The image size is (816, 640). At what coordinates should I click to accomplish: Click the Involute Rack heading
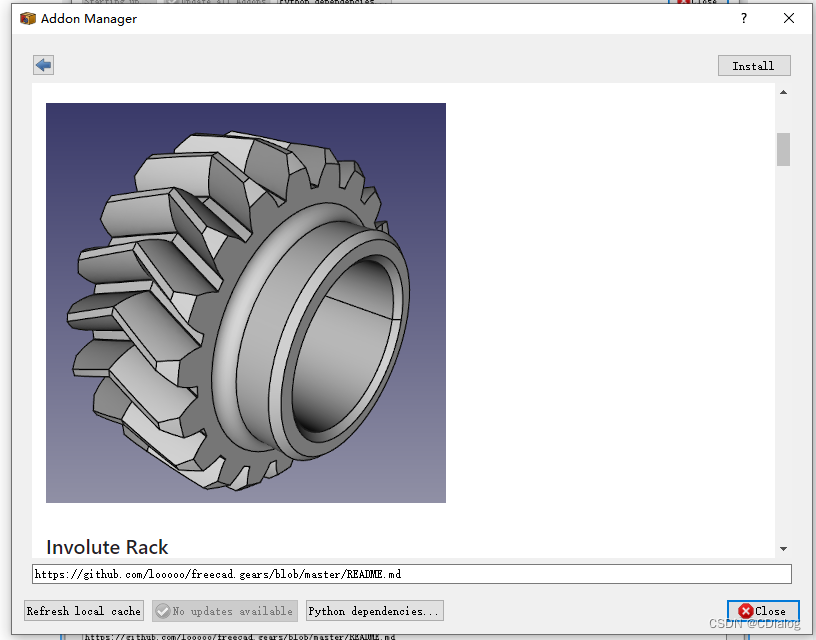(x=107, y=547)
